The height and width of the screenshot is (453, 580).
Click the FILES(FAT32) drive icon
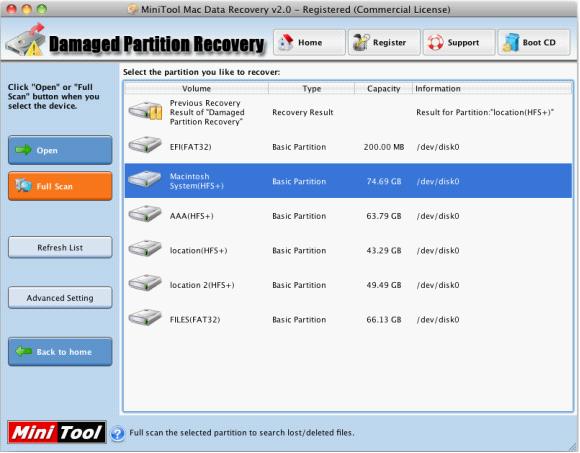click(145, 317)
